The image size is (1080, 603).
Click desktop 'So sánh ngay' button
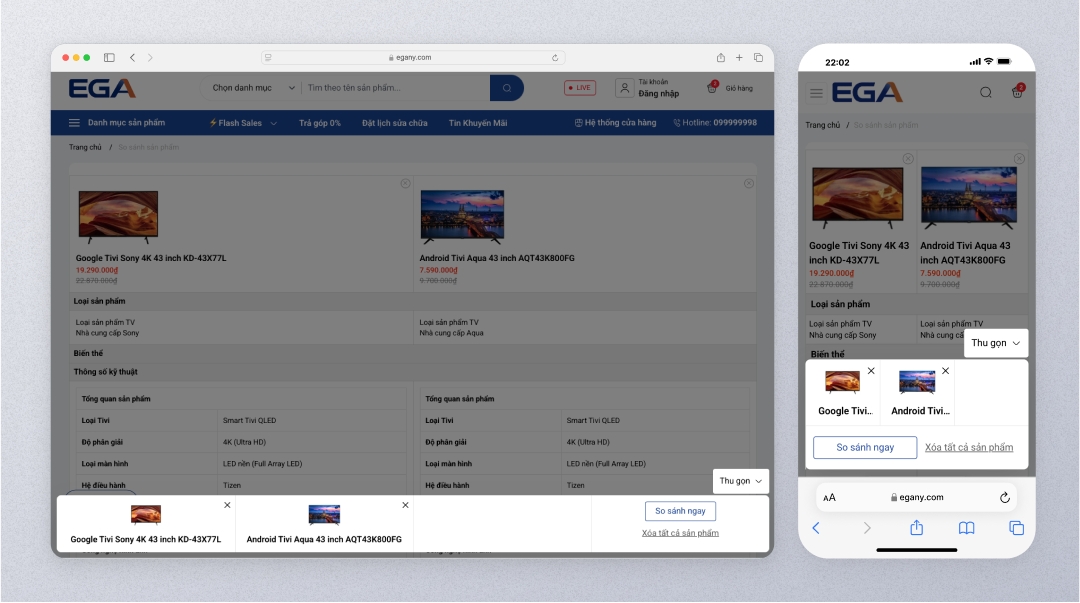(680, 511)
